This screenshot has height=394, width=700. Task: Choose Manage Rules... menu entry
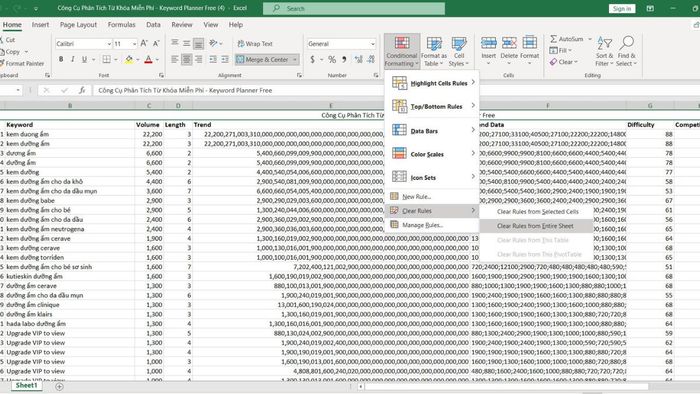[x=432, y=225]
